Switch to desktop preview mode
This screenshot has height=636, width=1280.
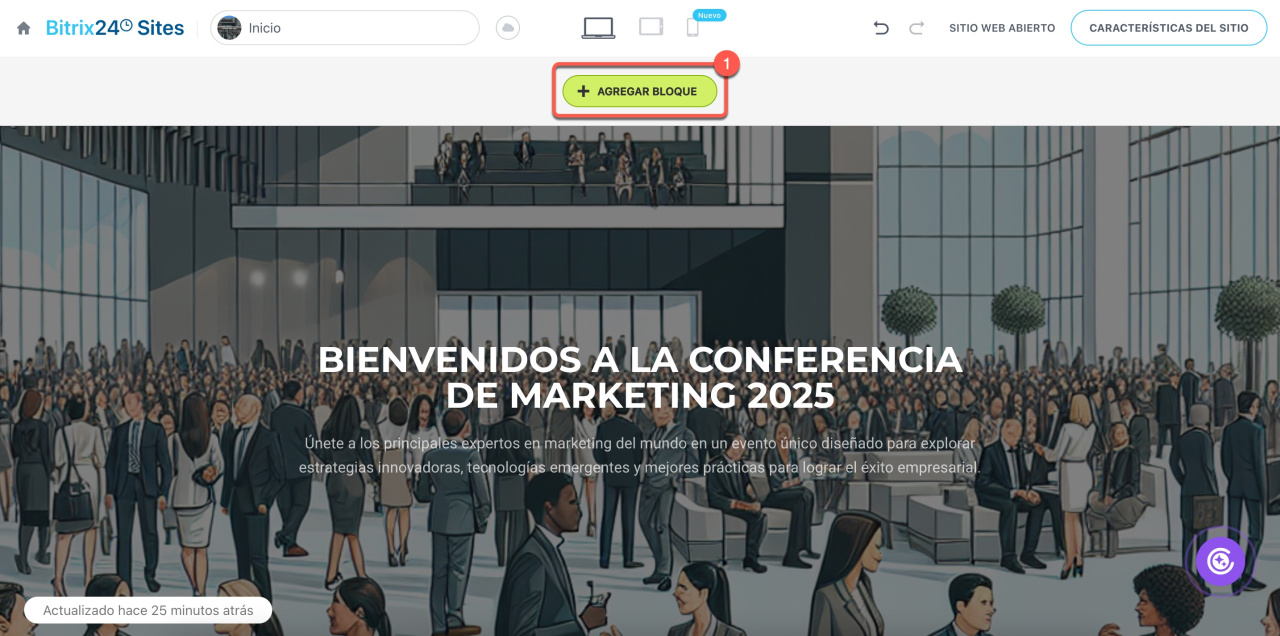click(x=598, y=28)
